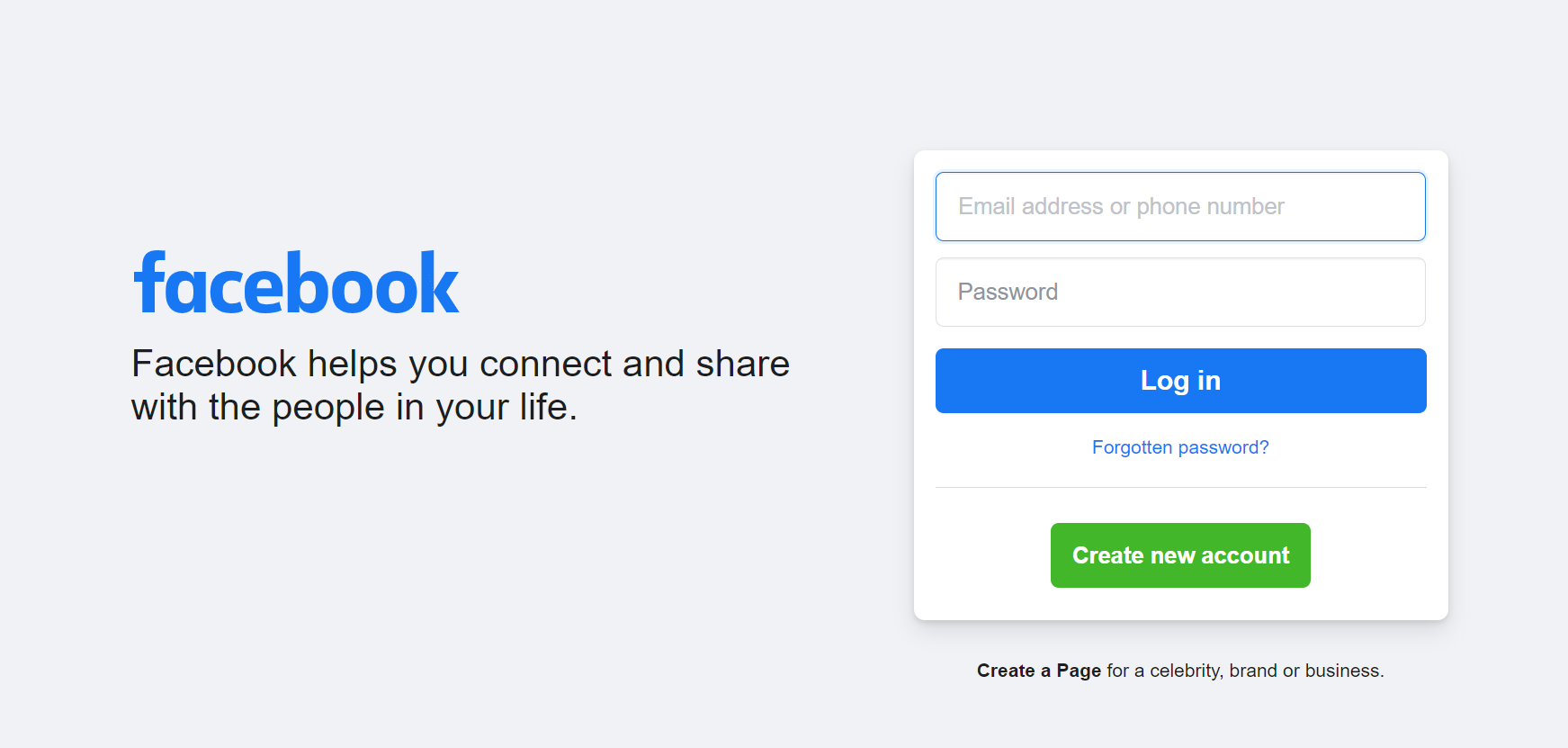This screenshot has height=748, width=1568.
Task: Click the Email address or phone number placeholder
Action: (x=1120, y=206)
